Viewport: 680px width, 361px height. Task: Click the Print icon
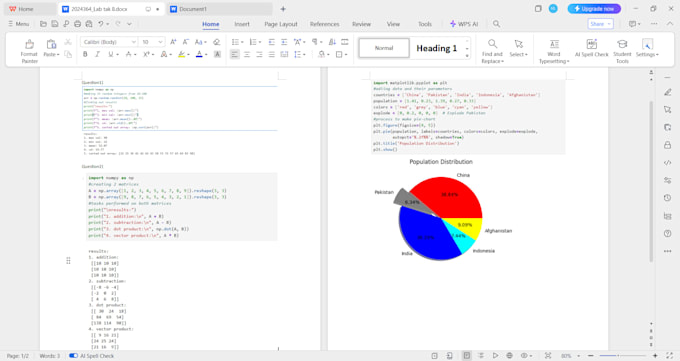[x=77, y=24]
